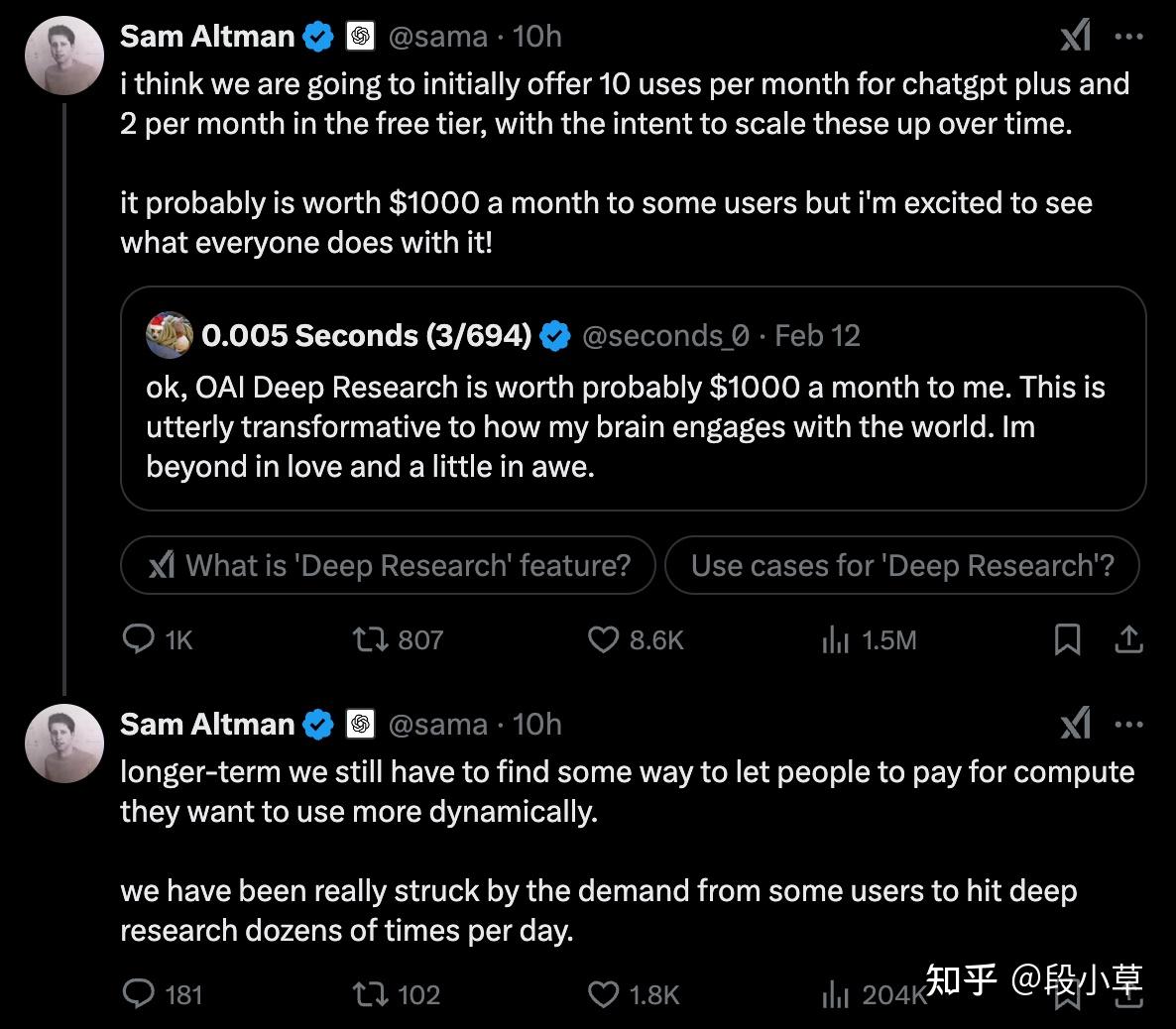Open the Feb 12 timestamp of the quoted tweet

(x=815, y=336)
